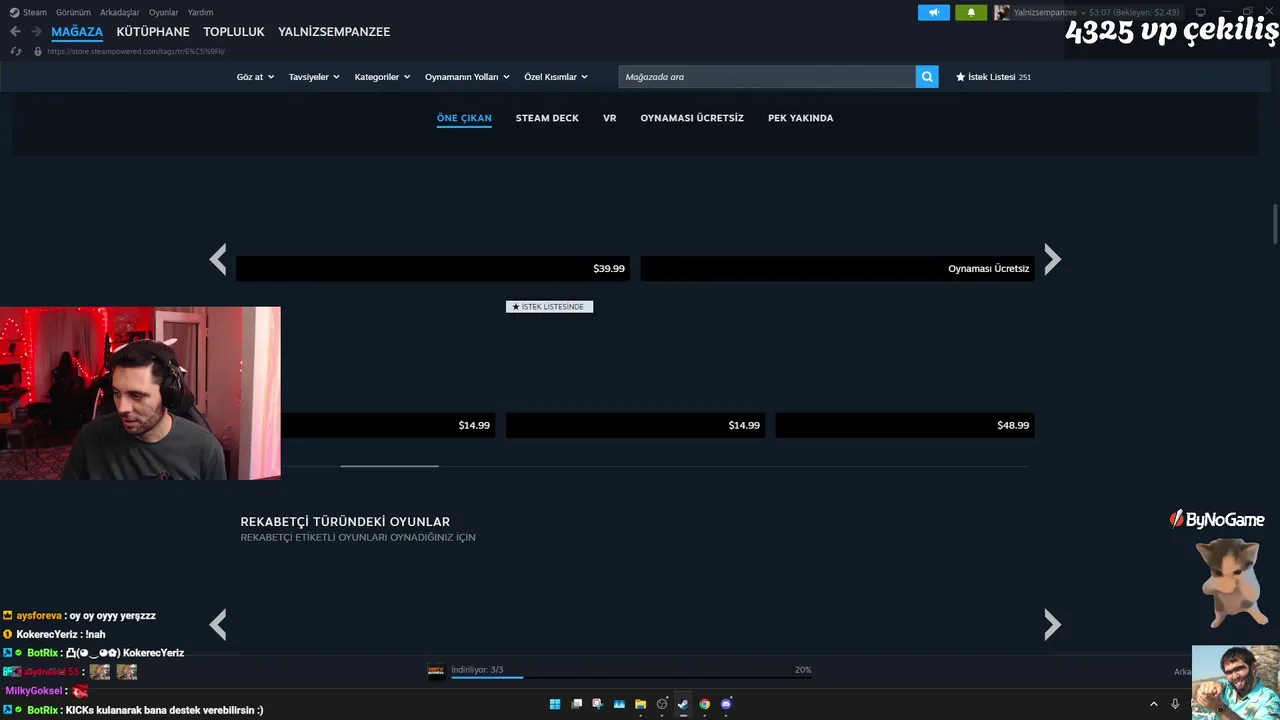Switch to the MAĞAZA section
This screenshot has height=720, width=1280.
pos(77,32)
